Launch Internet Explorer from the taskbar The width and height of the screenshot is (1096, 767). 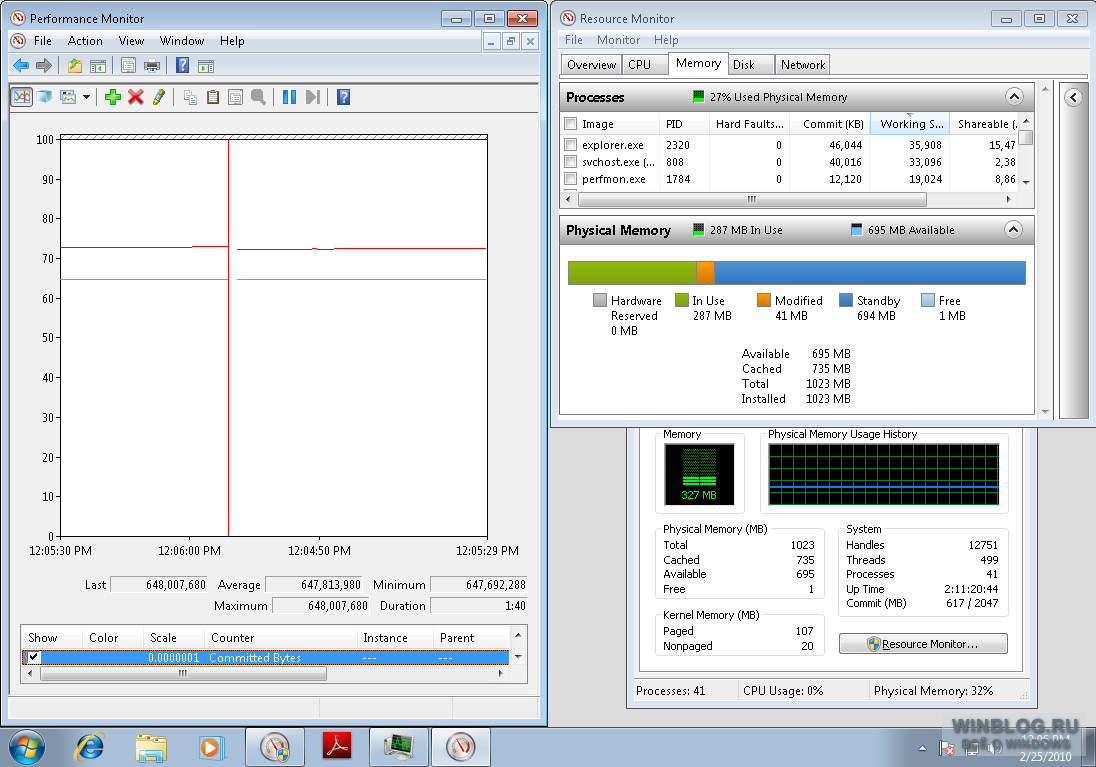tap(89, 747)
